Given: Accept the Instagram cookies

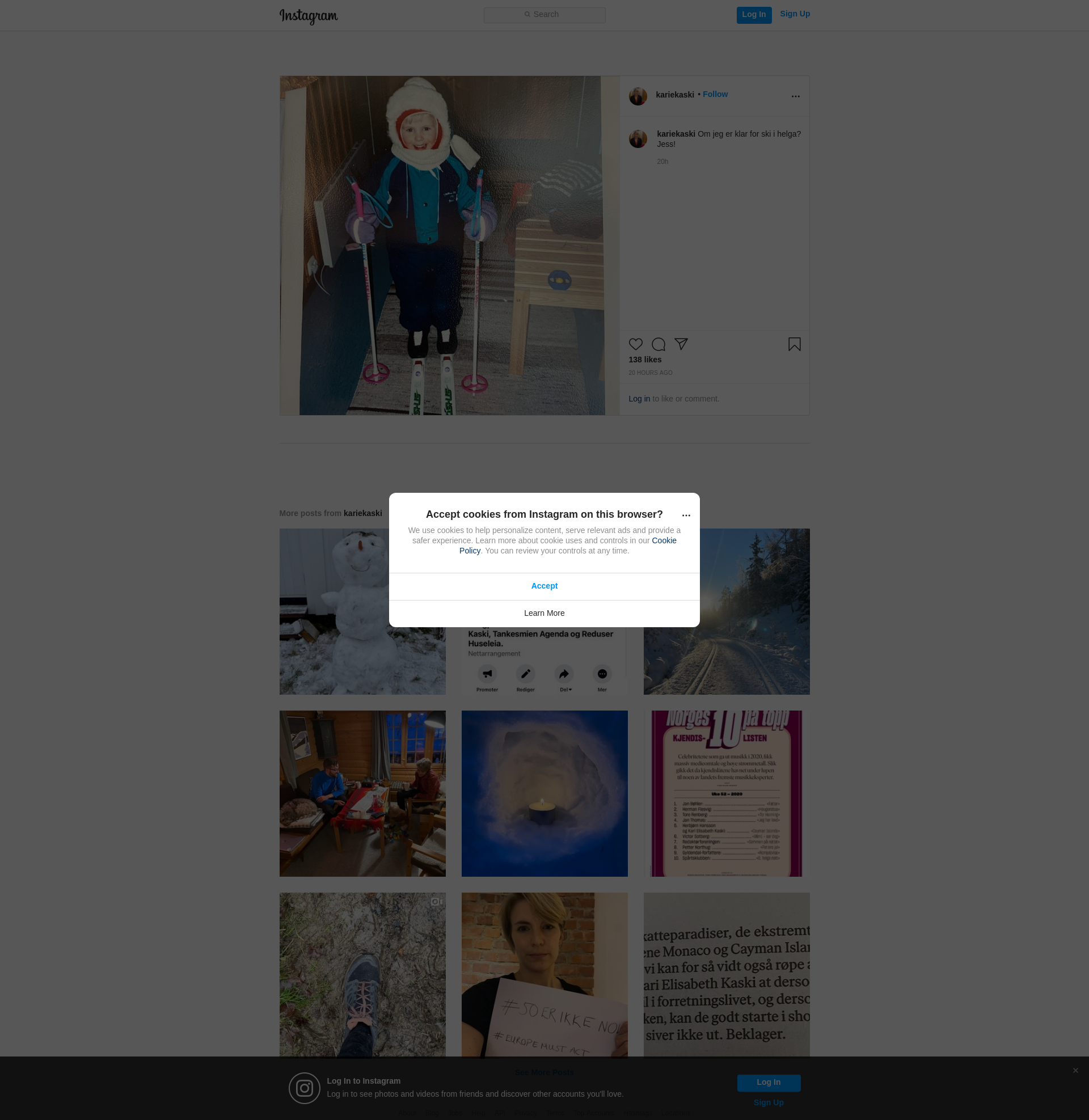Looking at the screenshot, I should (x=544, y=586).
